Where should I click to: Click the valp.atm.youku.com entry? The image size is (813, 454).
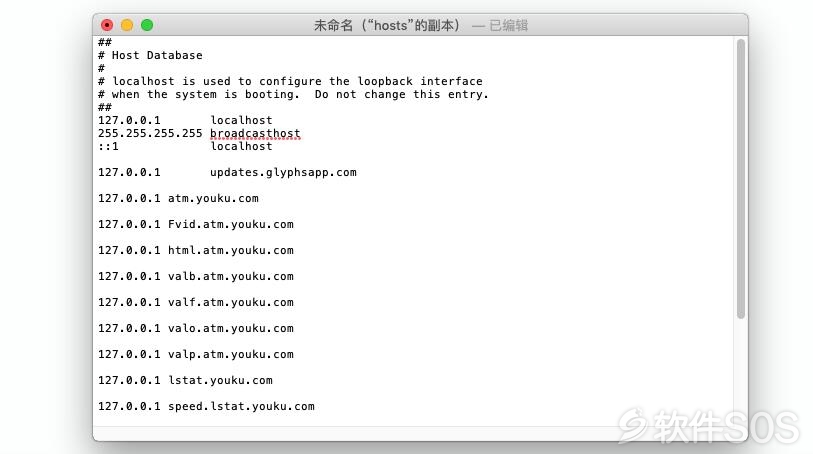point(231,354)
